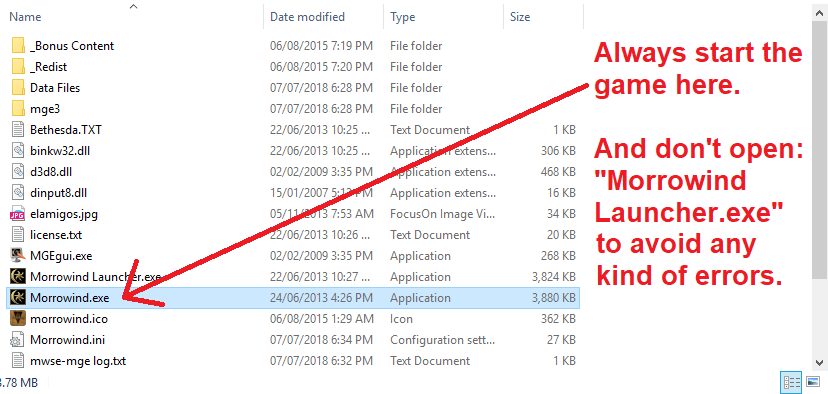Screen dimensions: 828x394
Task: Click the date 06/08/2015 7:19 PM
Action: click(322, 45)
